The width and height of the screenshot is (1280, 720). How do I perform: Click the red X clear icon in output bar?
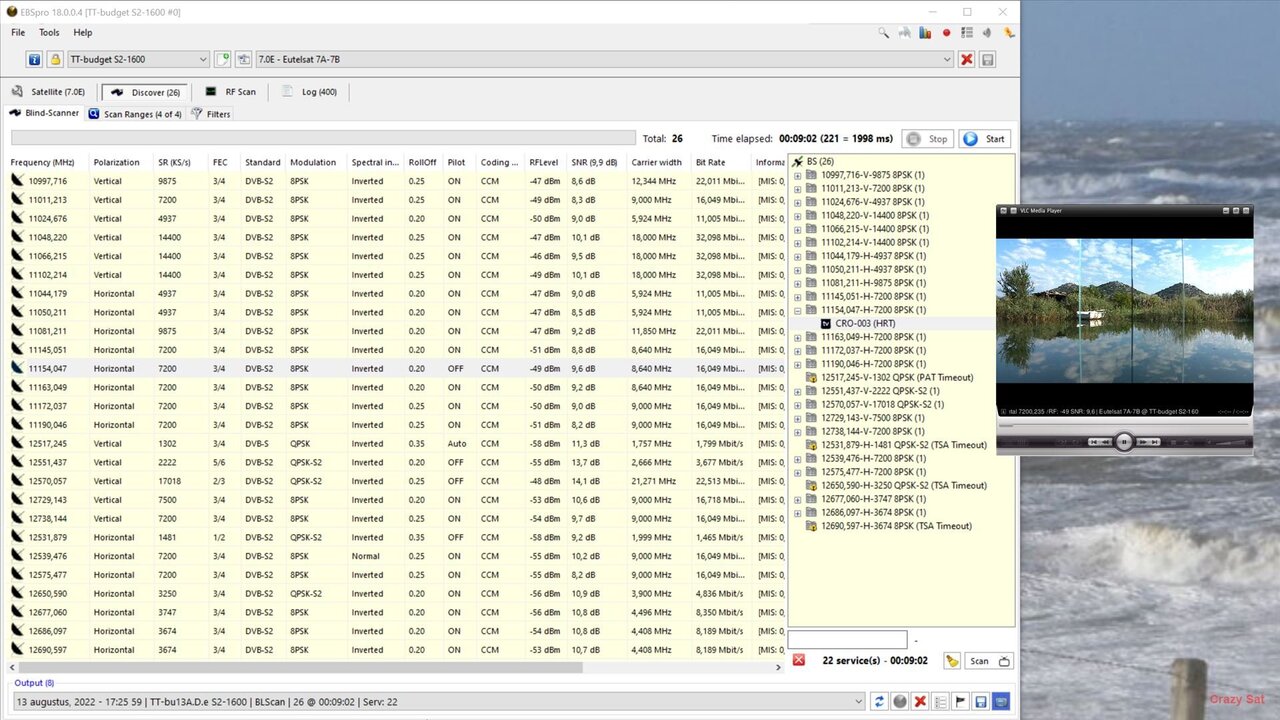pyautogui.click(x=919, y=701)
